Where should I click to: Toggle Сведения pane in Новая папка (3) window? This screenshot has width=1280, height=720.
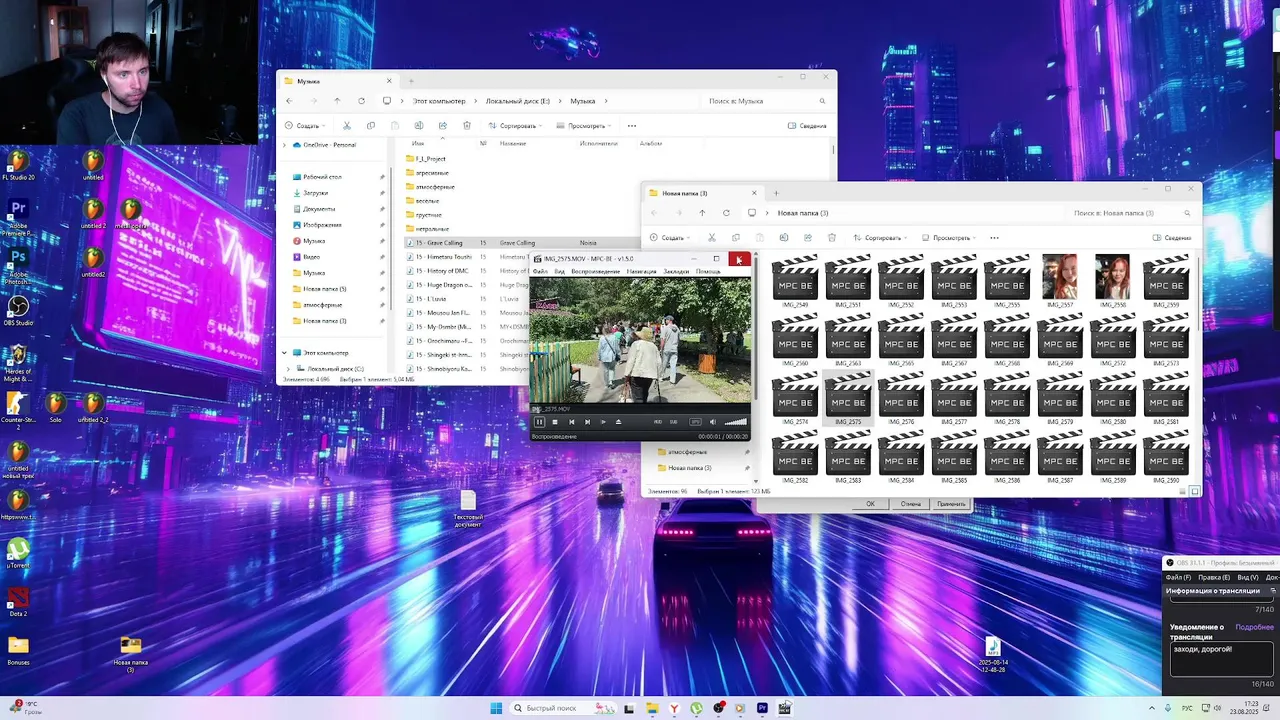(x=1172, y=238)
